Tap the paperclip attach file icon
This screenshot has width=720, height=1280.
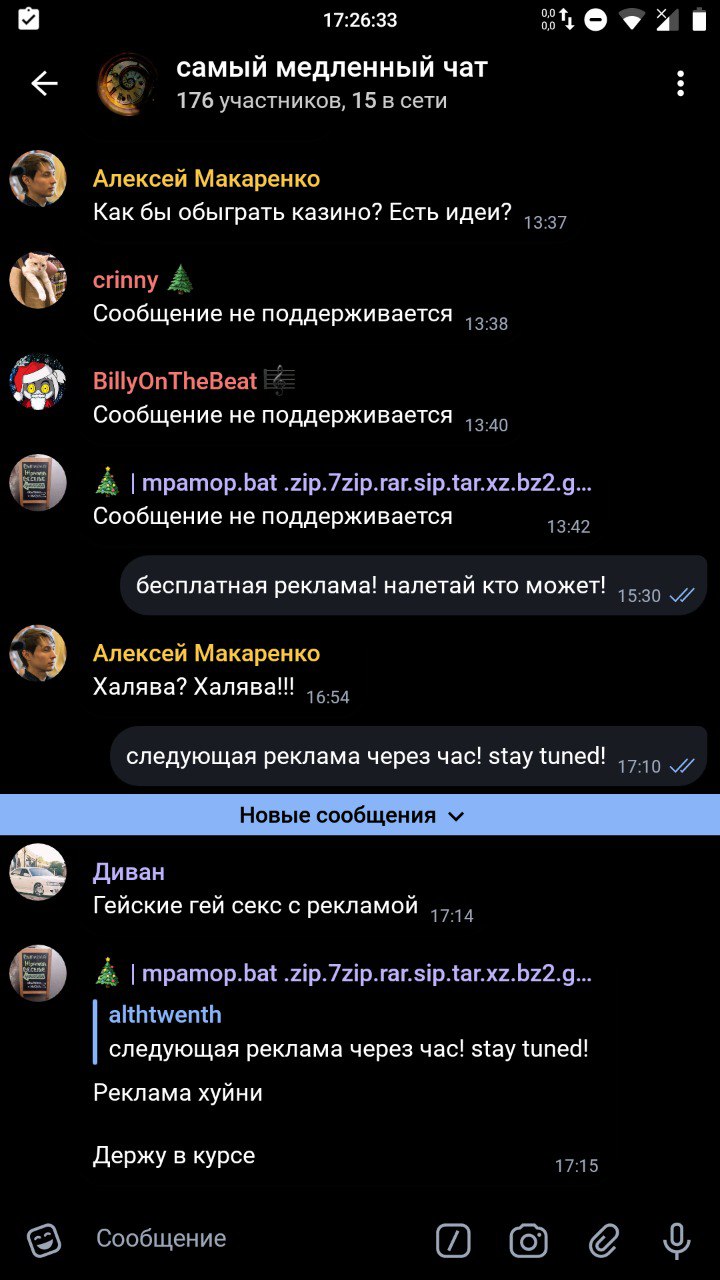(603, 1241)
